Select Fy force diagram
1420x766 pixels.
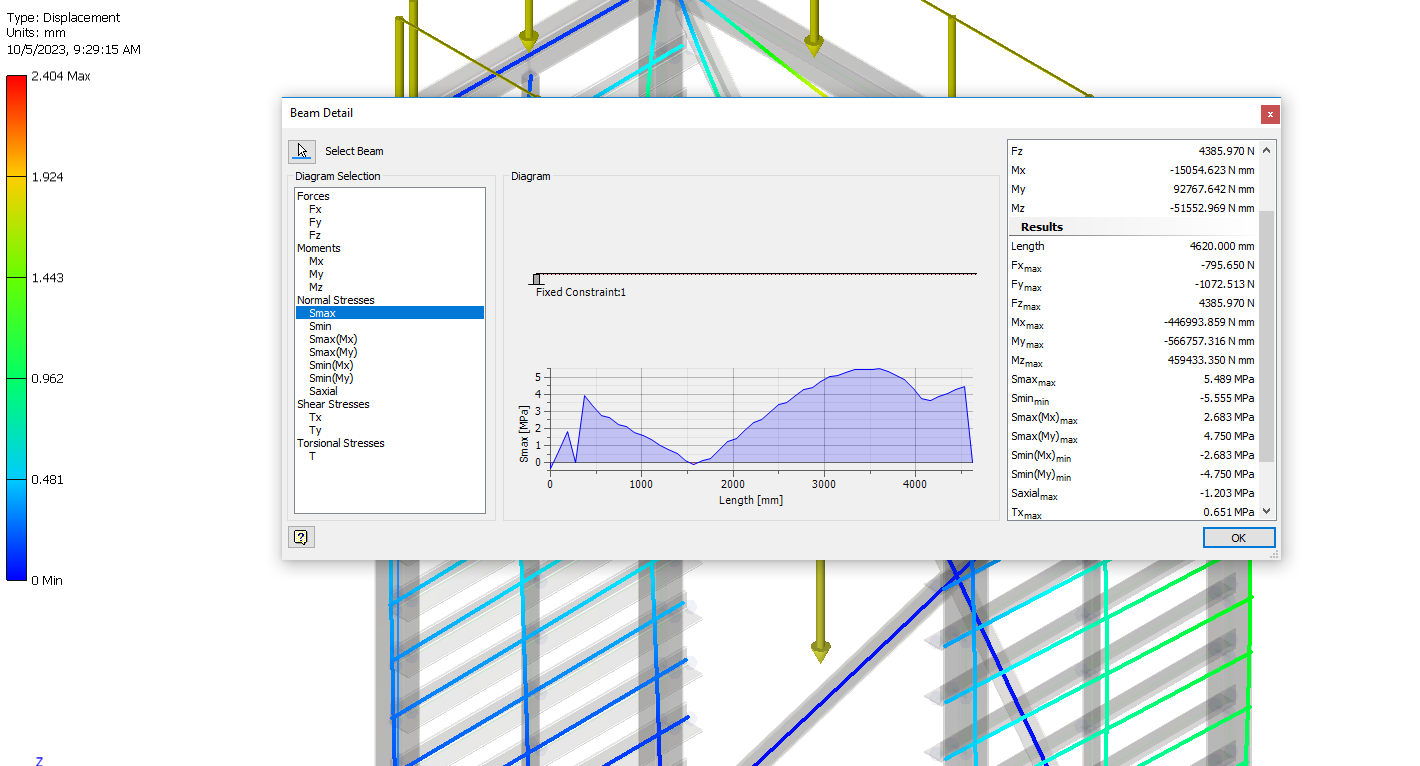[x=315, y=222]
